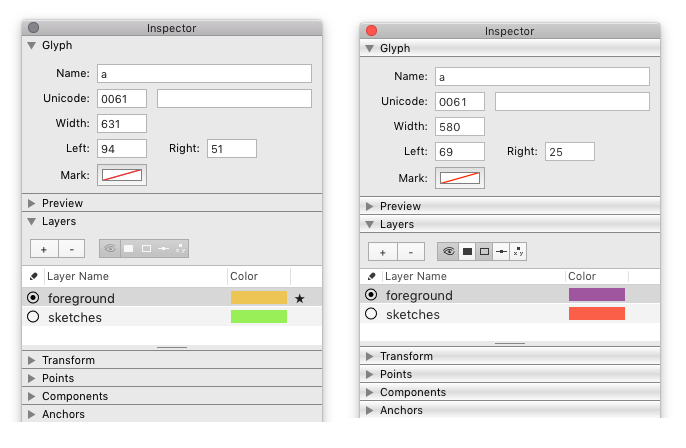This screenshot has height=448, width=686.
Task: Select foreground layer radio in left Inspector
Action: tap(33, 298)
